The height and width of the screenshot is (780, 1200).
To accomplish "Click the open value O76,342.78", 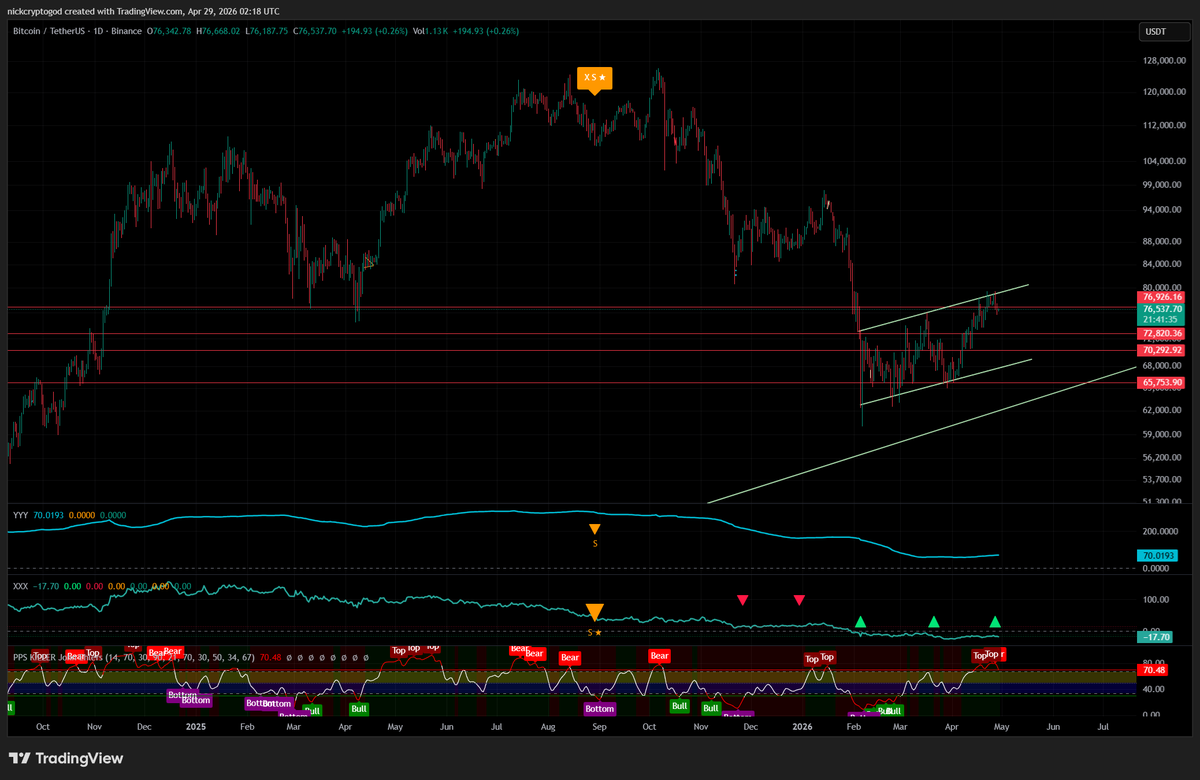I will 170,32.
